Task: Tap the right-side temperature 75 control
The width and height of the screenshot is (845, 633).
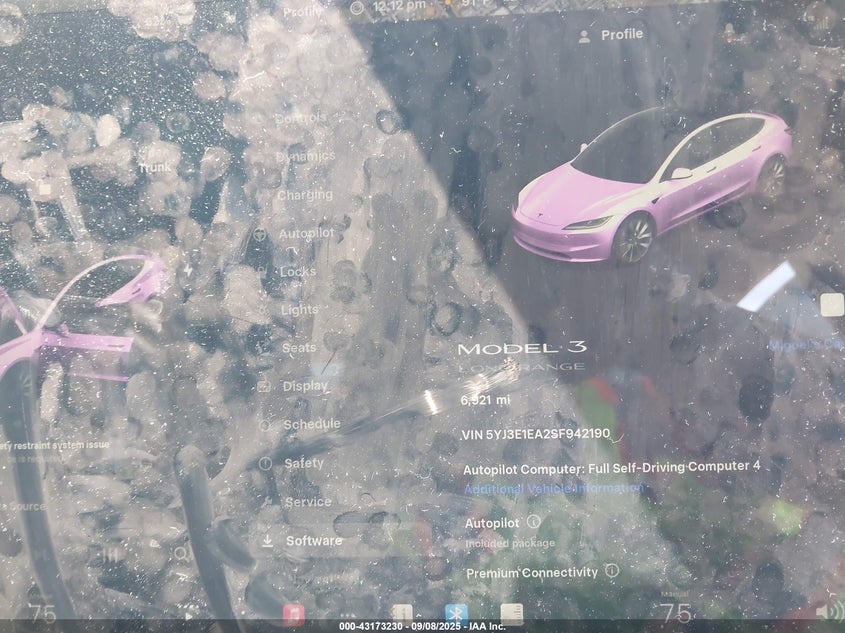Action: 676,612
